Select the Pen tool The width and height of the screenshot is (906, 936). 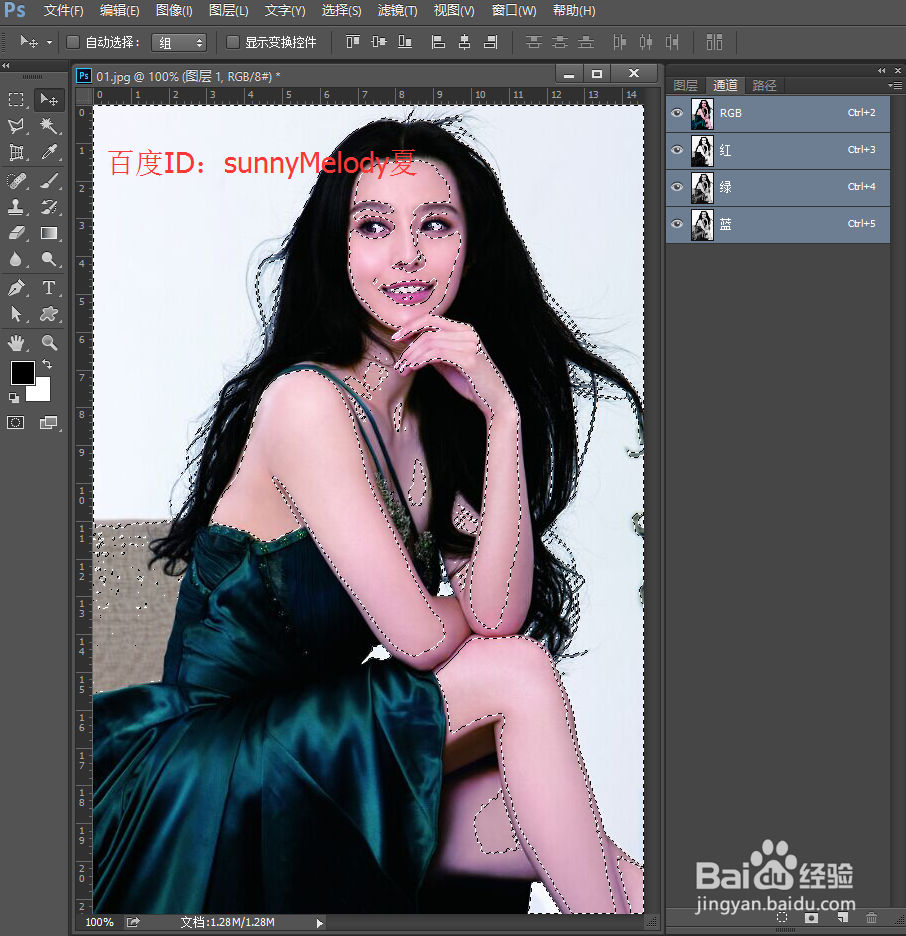pos(16,288)
